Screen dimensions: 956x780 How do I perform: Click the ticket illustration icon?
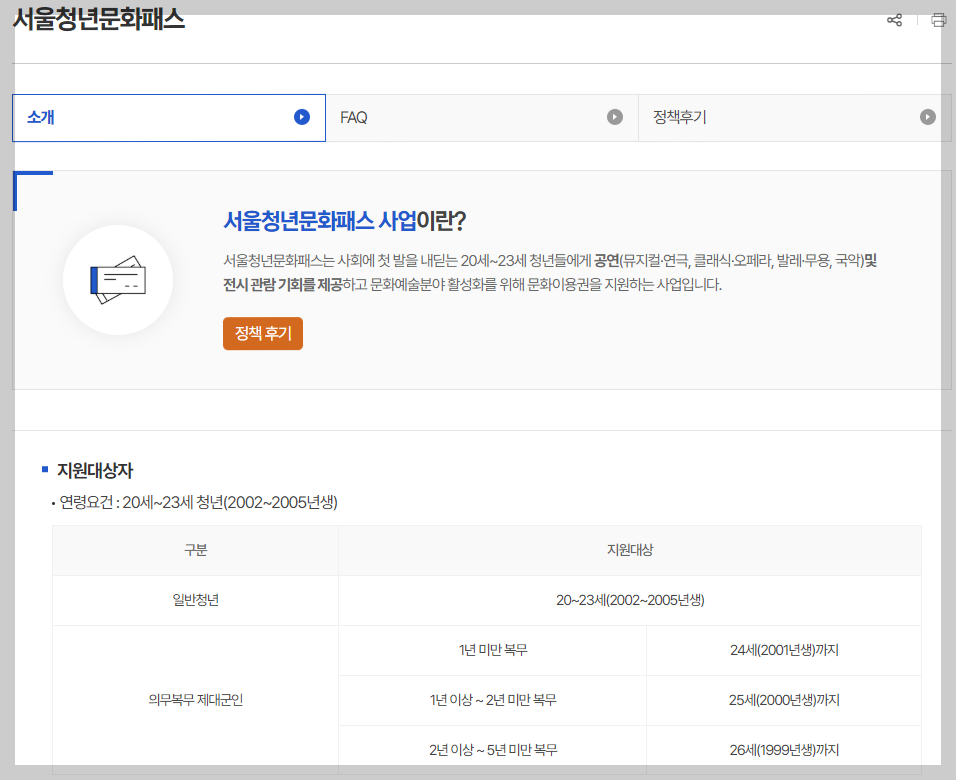pos(118,280)
